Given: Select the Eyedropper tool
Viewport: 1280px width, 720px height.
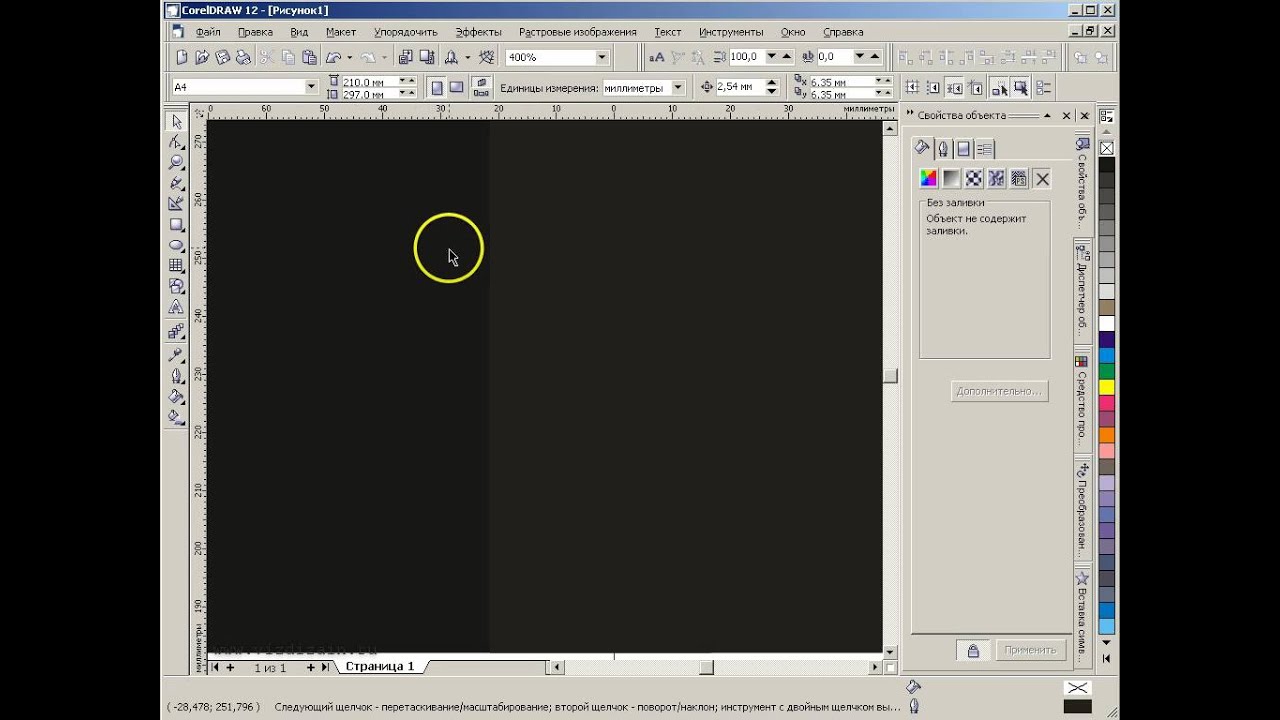Looking at the screenshot, I should (176, 355).
